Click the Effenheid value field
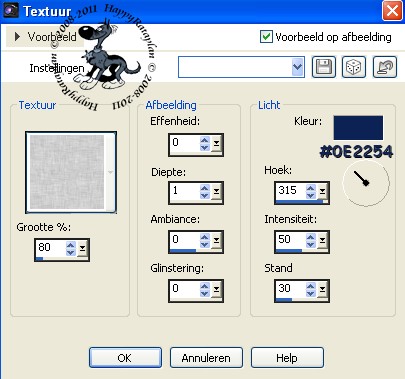This screenshot has width=405, height=379. [185, 143]
